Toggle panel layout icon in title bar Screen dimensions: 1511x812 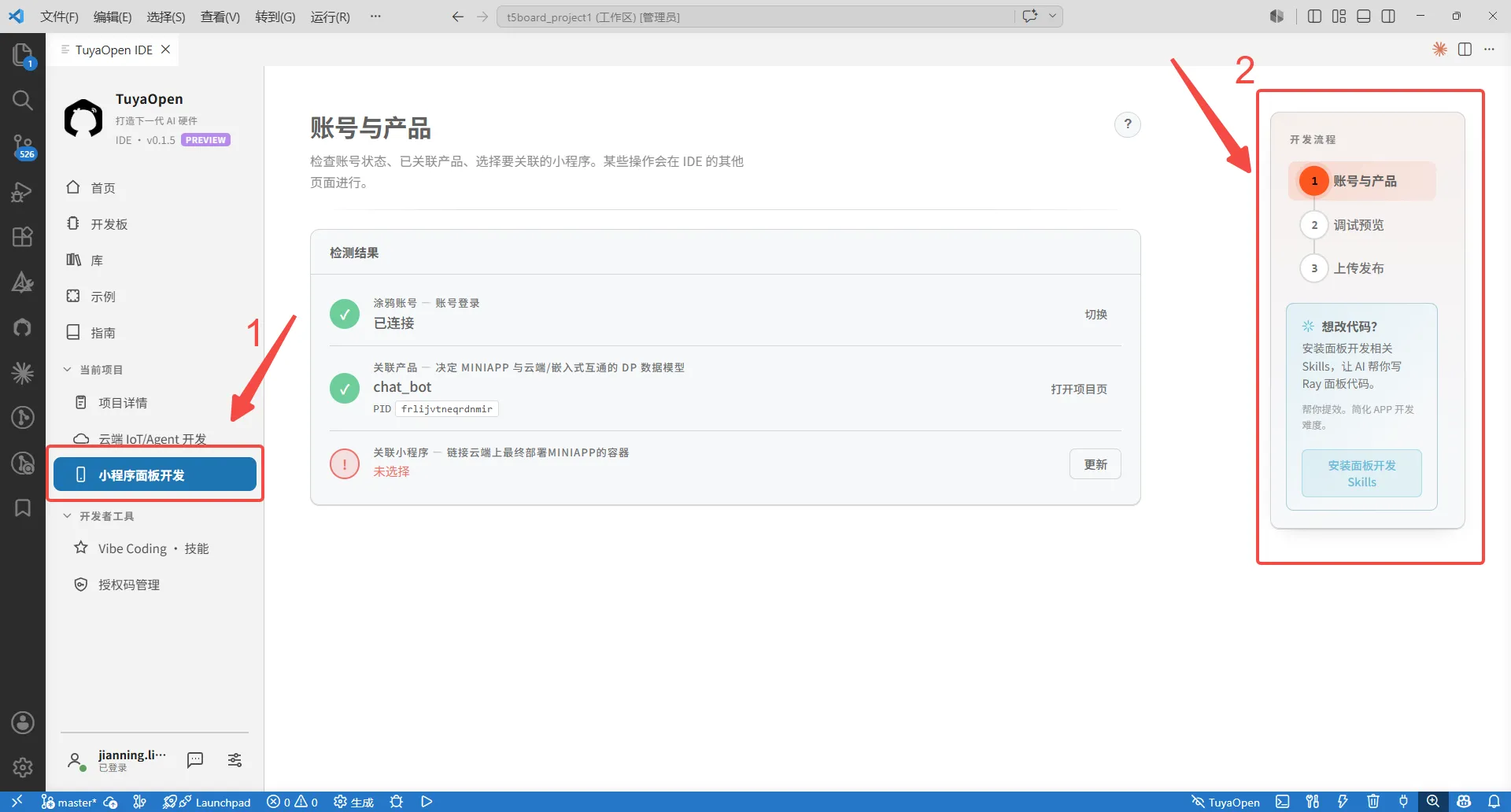point(1364,17)
